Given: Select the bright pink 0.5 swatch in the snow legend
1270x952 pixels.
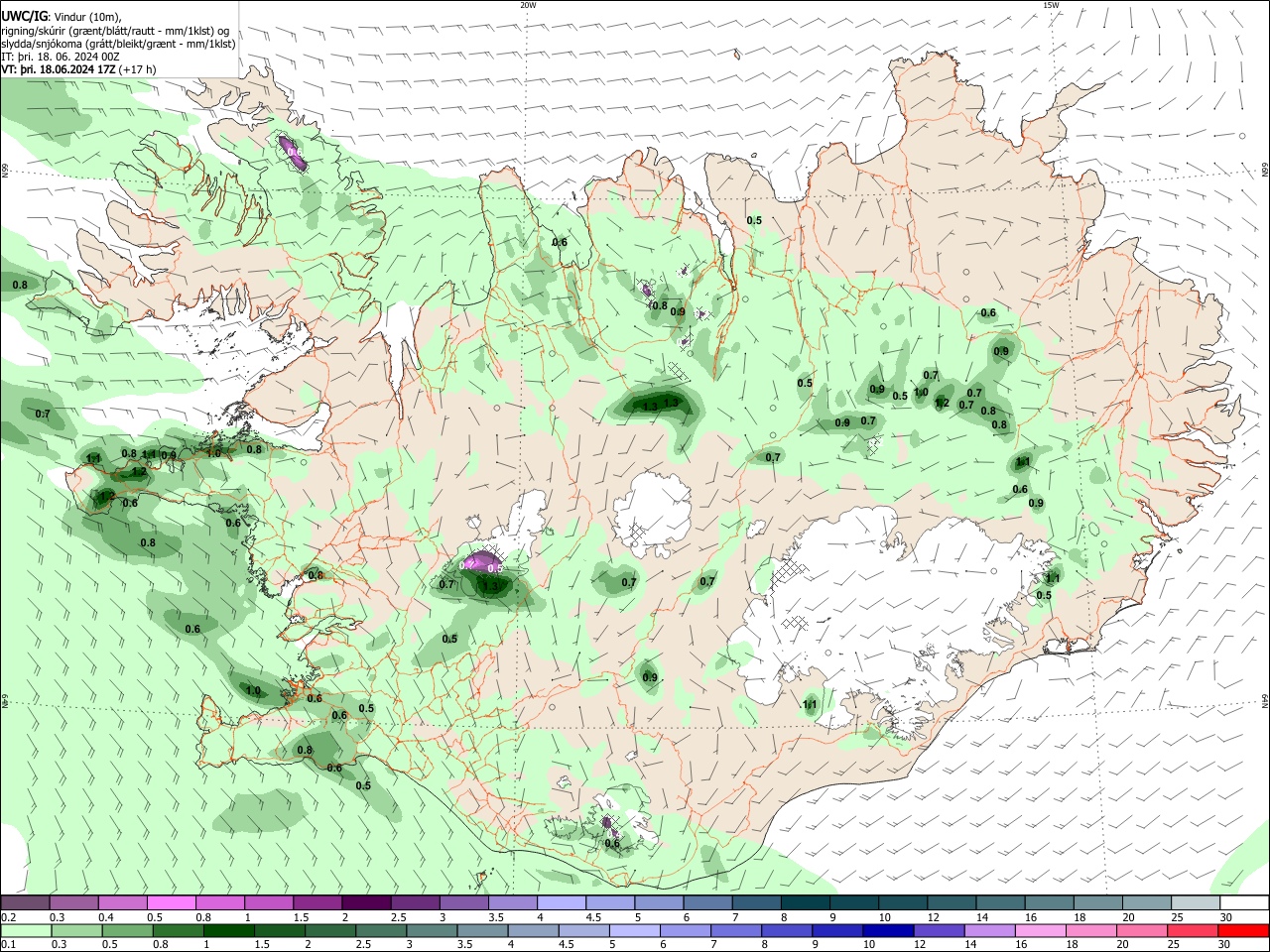Looking at the screenshot, I should 171,902.
